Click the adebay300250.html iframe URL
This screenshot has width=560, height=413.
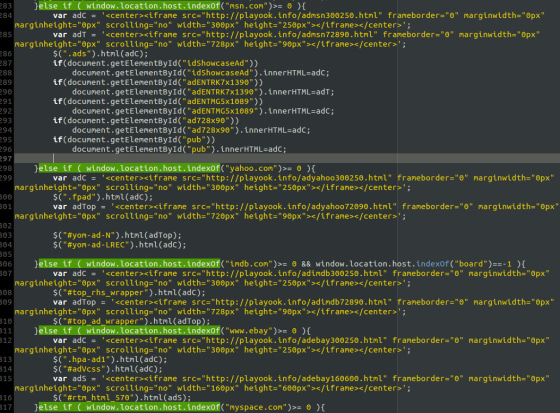click(294, 340)
